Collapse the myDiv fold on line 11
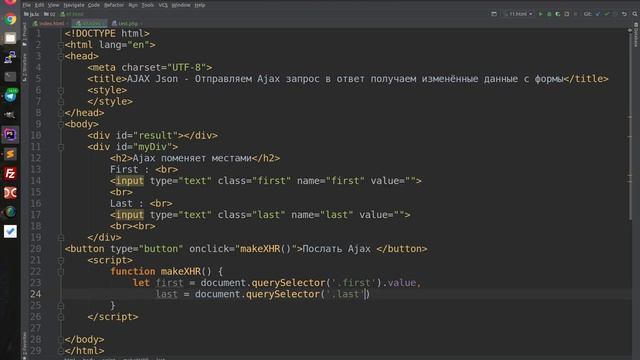 click(x=61, y=147)
